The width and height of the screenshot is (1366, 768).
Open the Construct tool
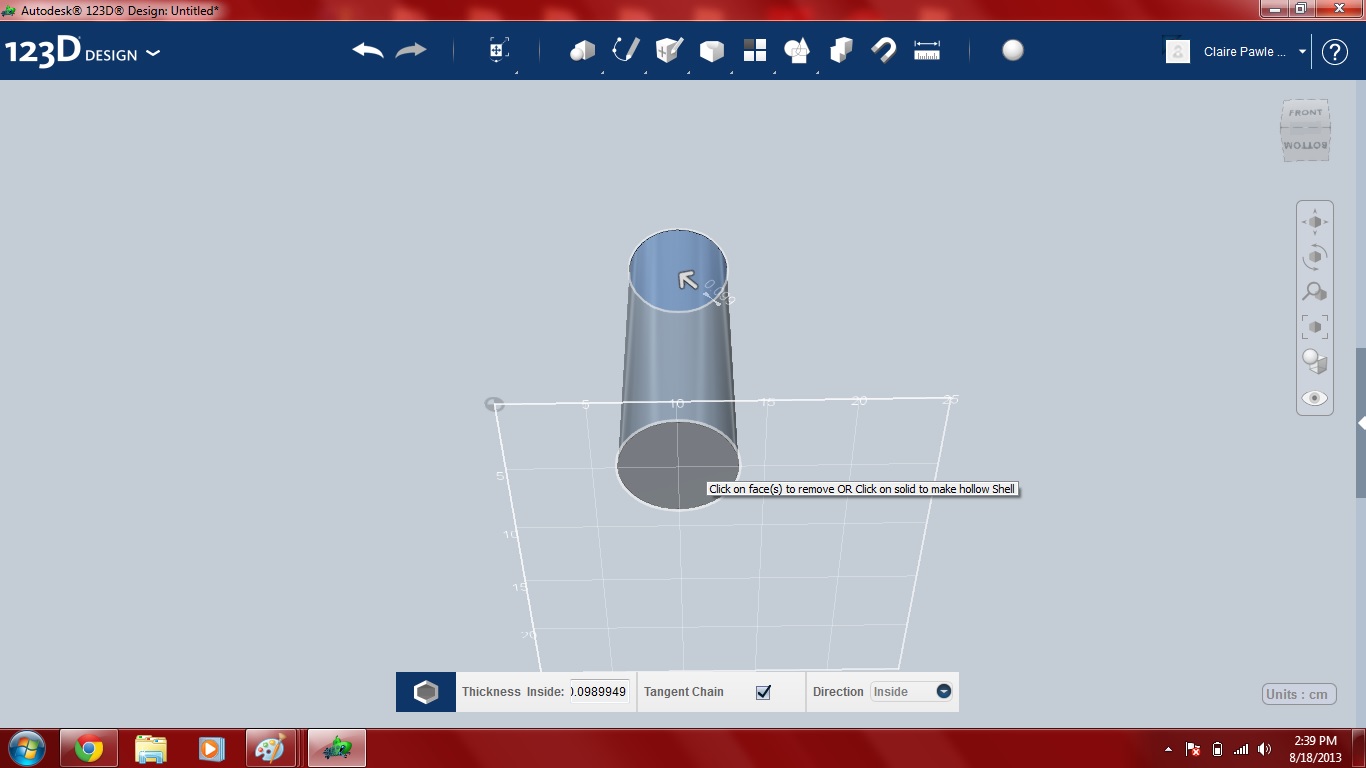(x=668, y=50)
